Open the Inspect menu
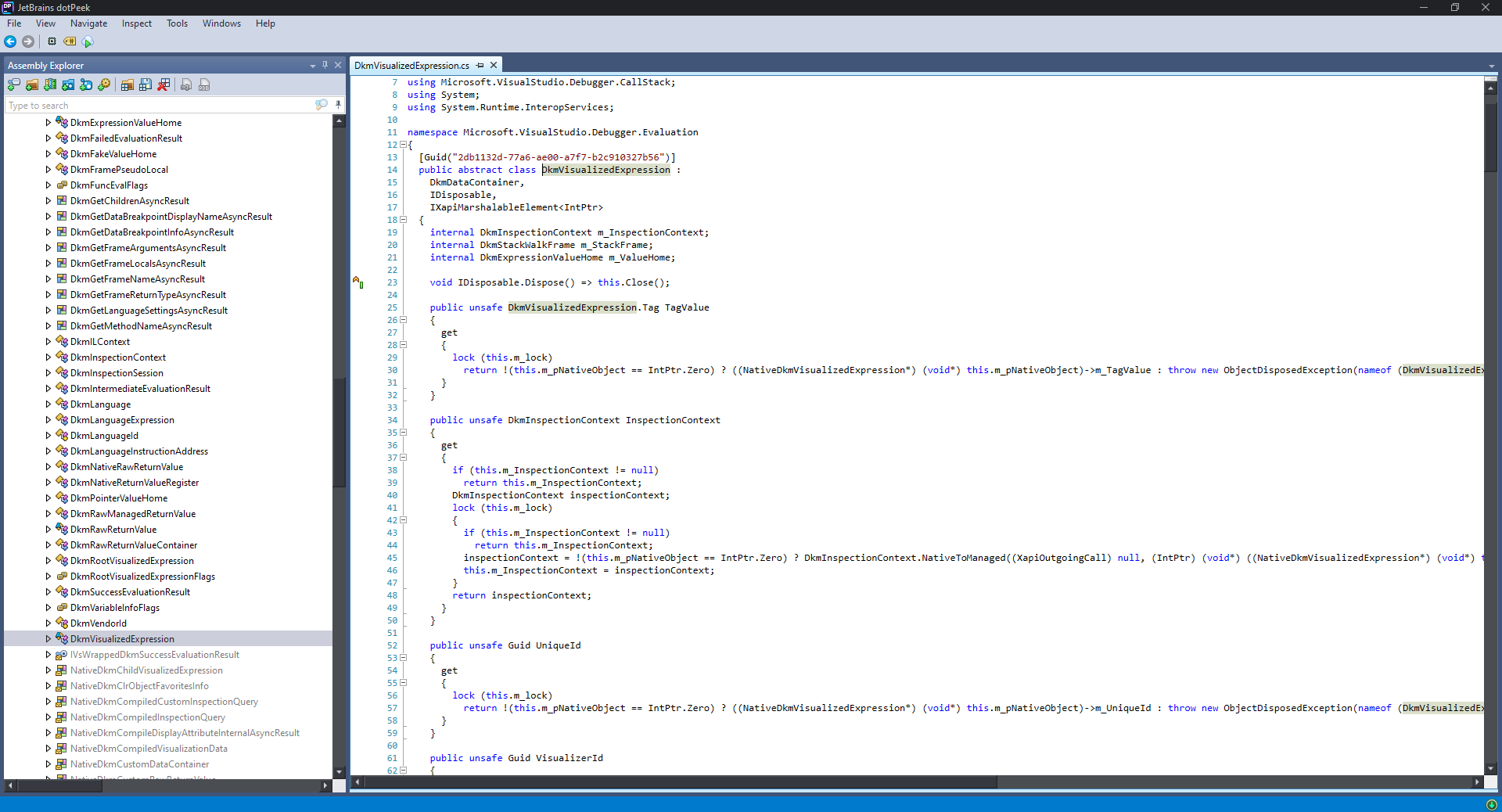 pyautogui.click(x=137, y=23)
